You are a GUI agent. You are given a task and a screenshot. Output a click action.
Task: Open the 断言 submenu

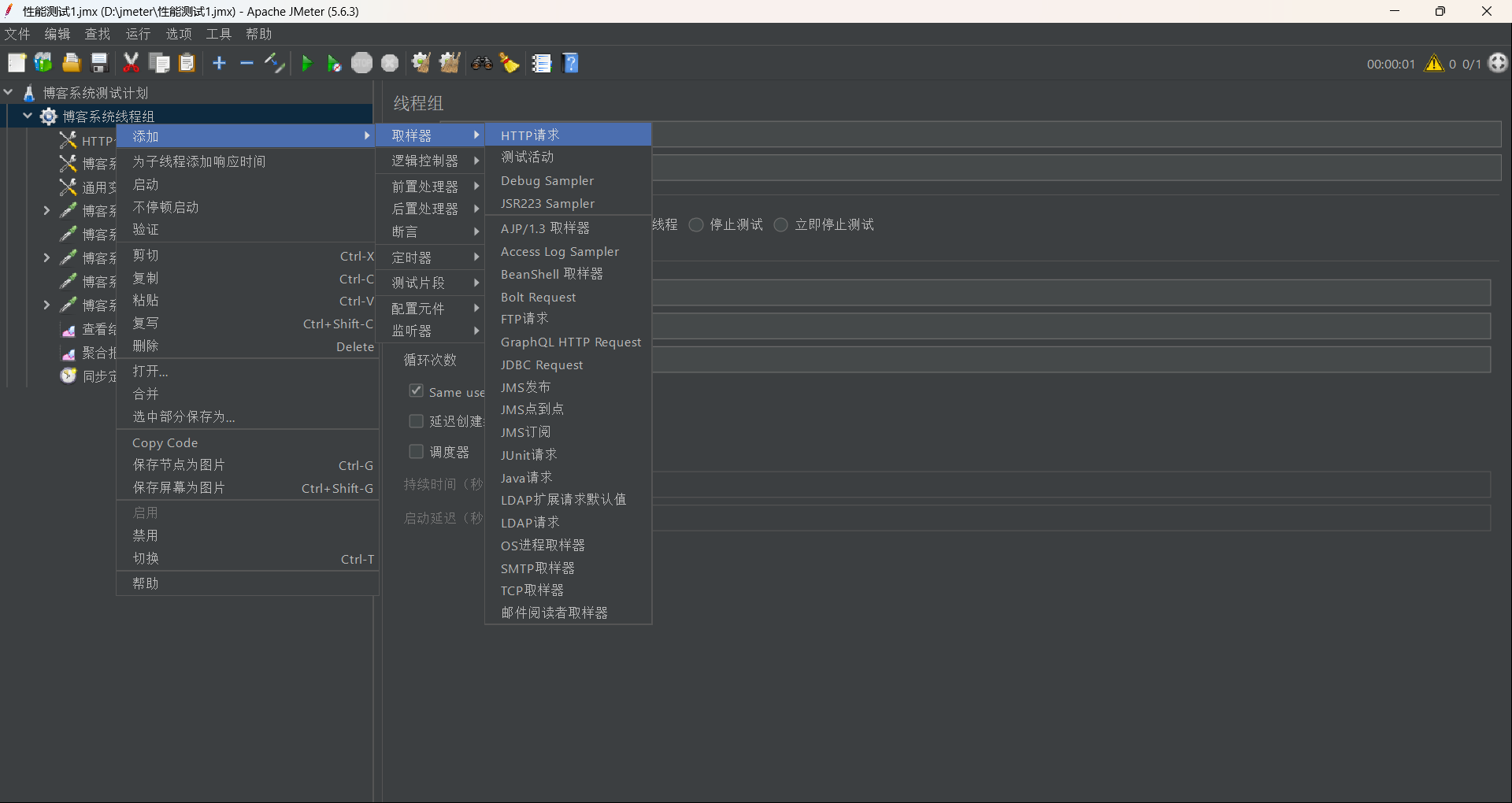tap(431, 231)
